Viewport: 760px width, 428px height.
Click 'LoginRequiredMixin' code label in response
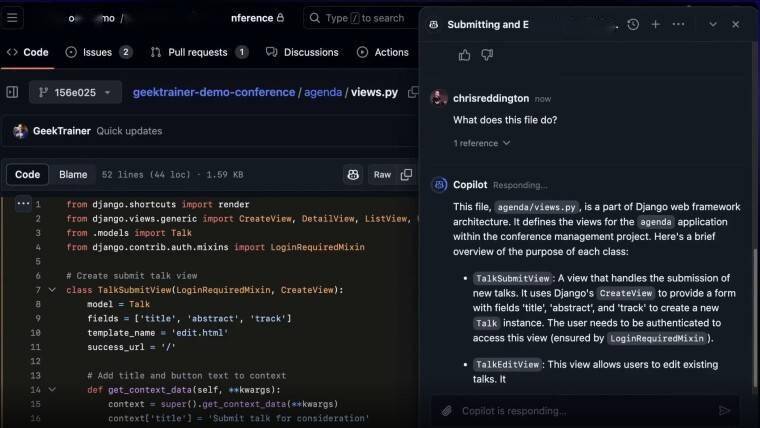click(657, 339)
